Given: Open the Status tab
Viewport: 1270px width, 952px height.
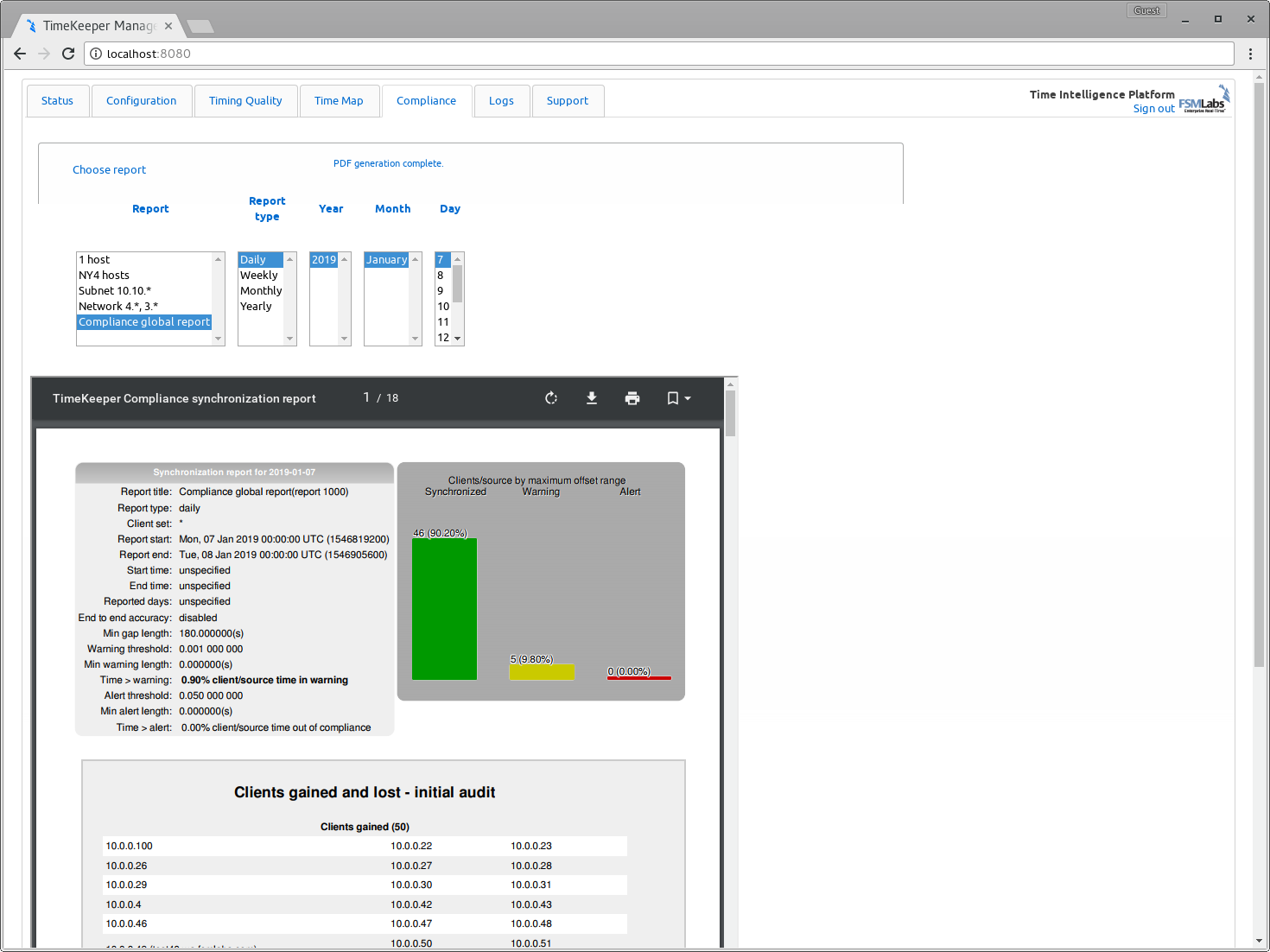Looking at the screenshot, I should (57, 101).
